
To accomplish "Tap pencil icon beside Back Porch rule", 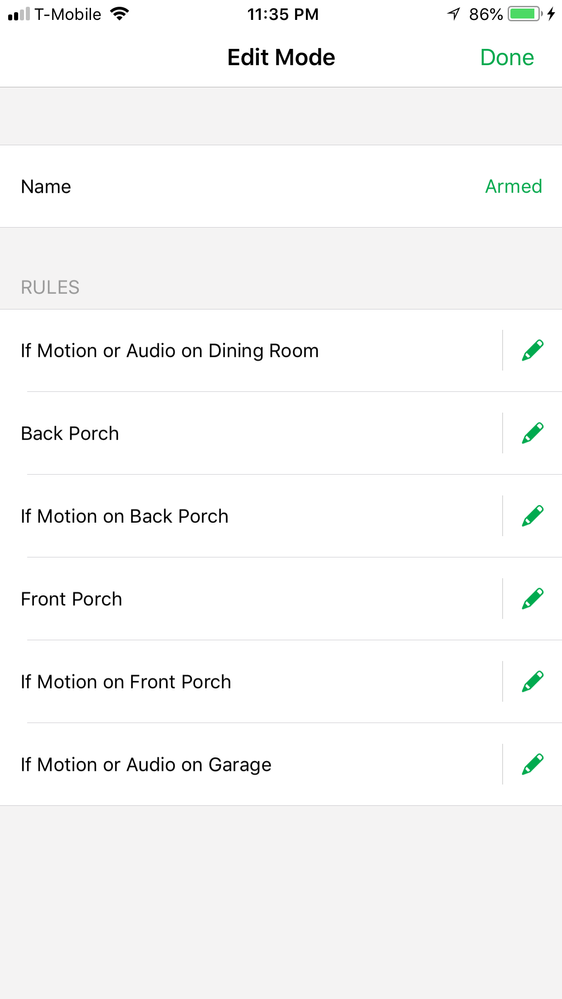I will pos(533,433).
